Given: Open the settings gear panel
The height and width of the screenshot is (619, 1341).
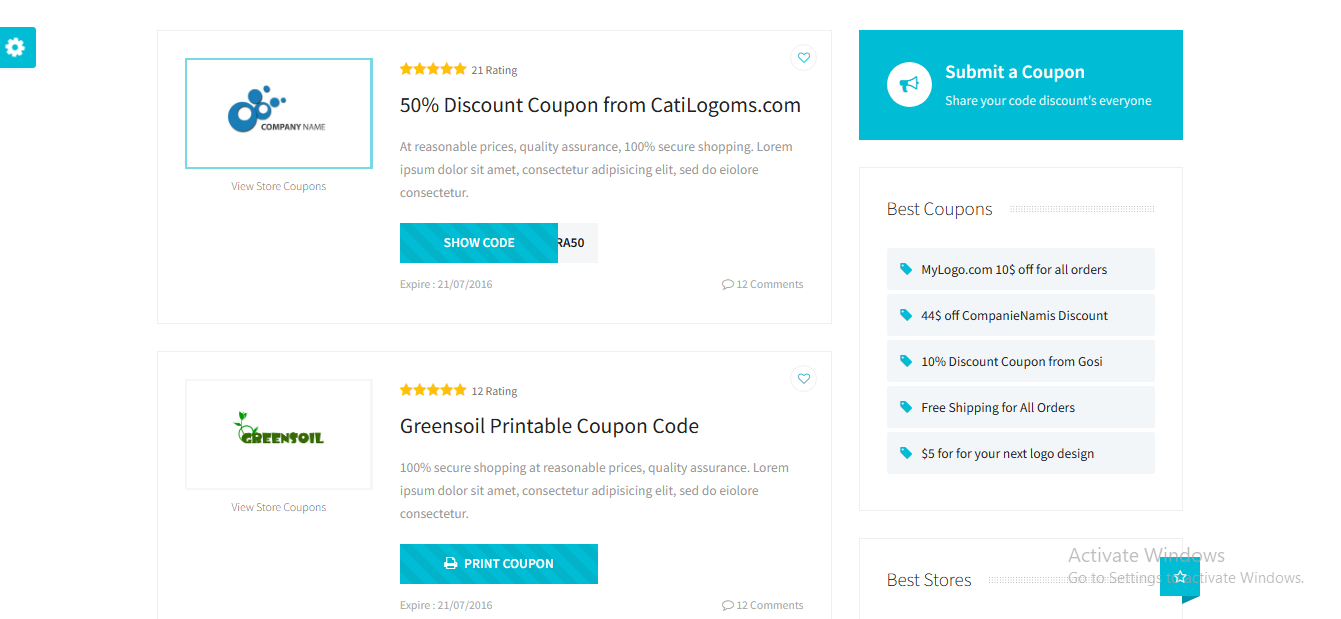Looking at the screenshot, I should [16, 47].
